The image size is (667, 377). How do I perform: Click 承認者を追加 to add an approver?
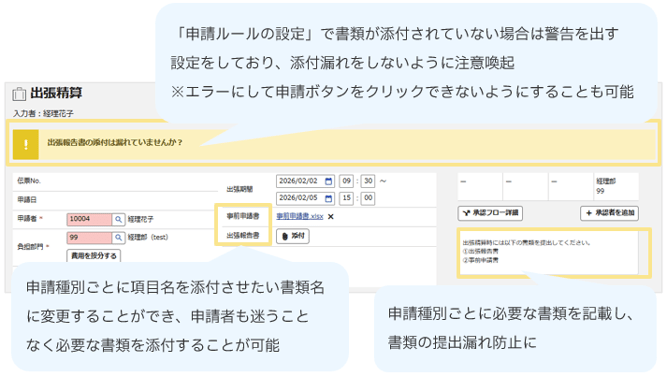click(x=610, y=213)
